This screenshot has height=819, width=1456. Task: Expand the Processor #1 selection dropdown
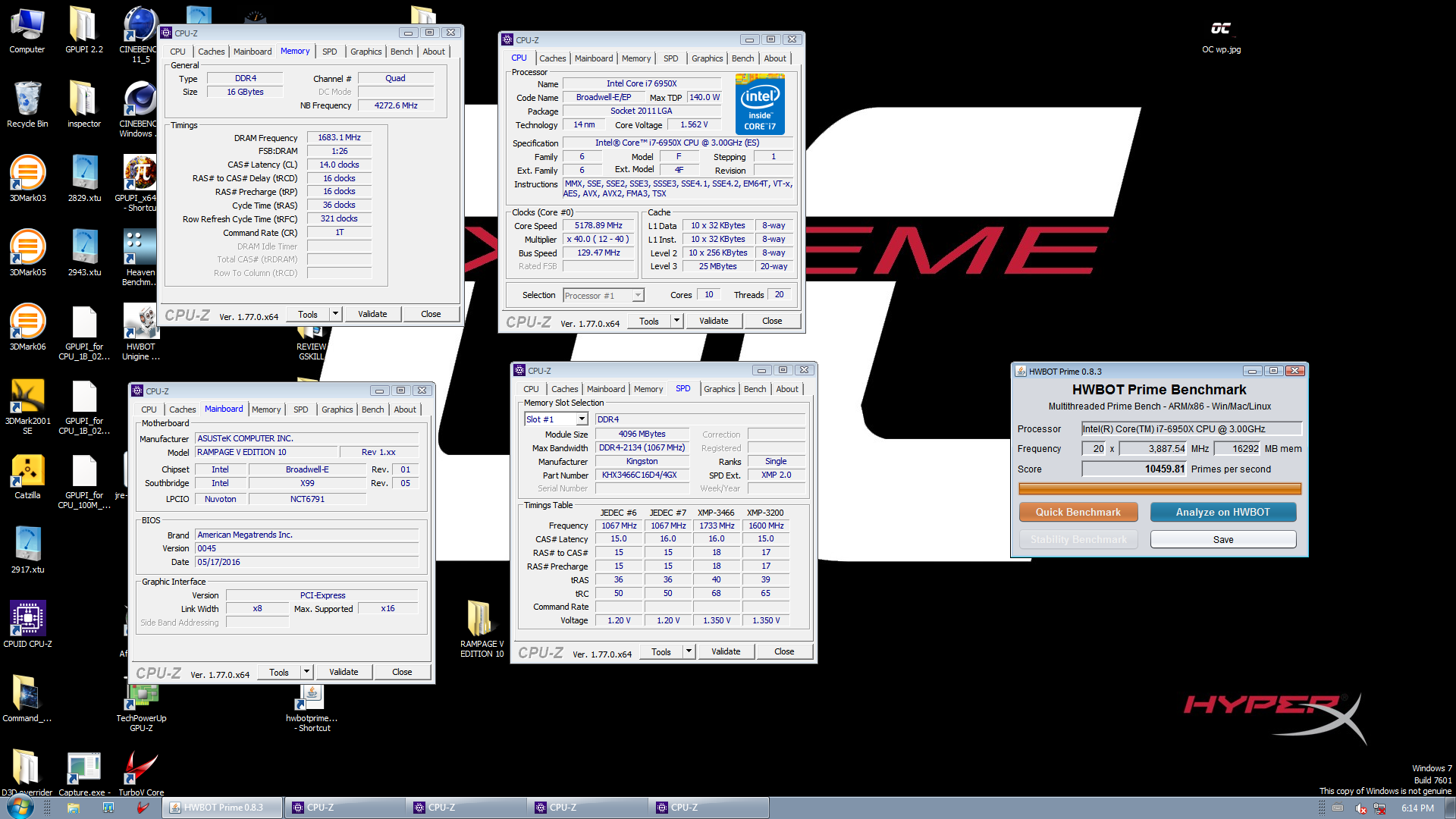(638, 296)
